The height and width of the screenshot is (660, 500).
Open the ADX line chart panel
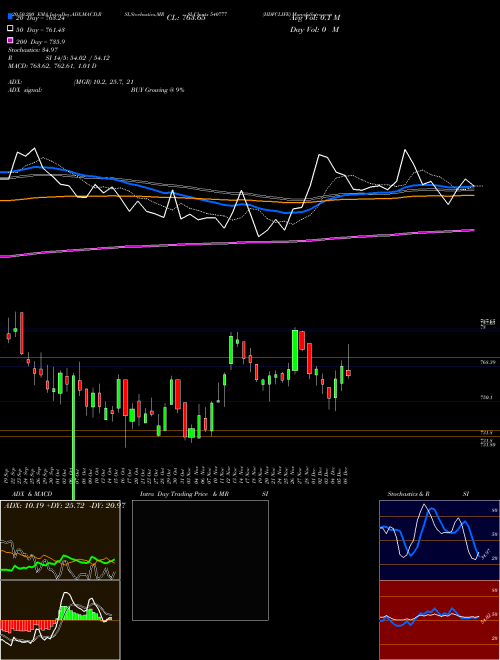[x=60, y=540]
